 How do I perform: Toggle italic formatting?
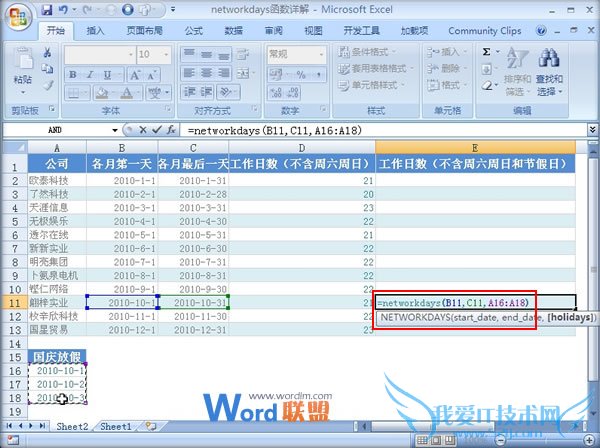tap(90, 75)
